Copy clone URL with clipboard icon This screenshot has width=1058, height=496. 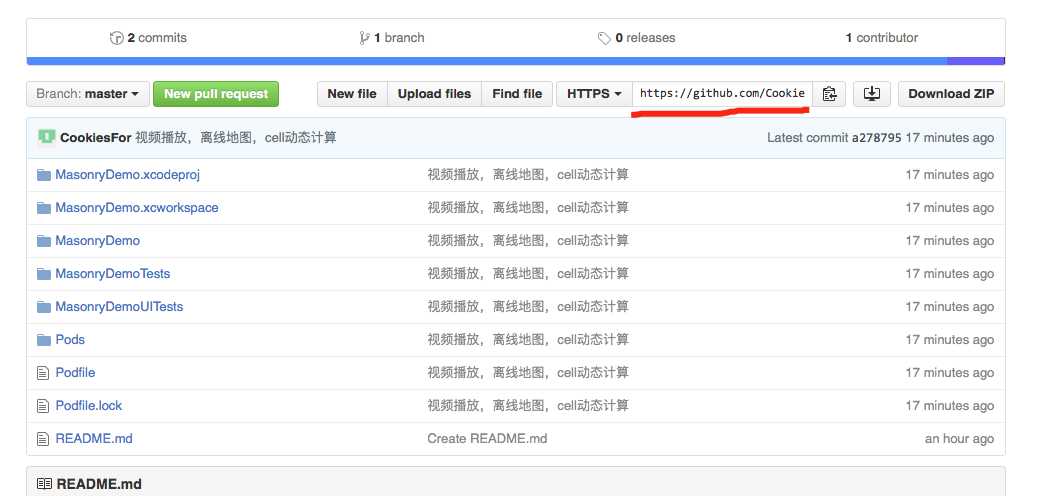[829, 94]
